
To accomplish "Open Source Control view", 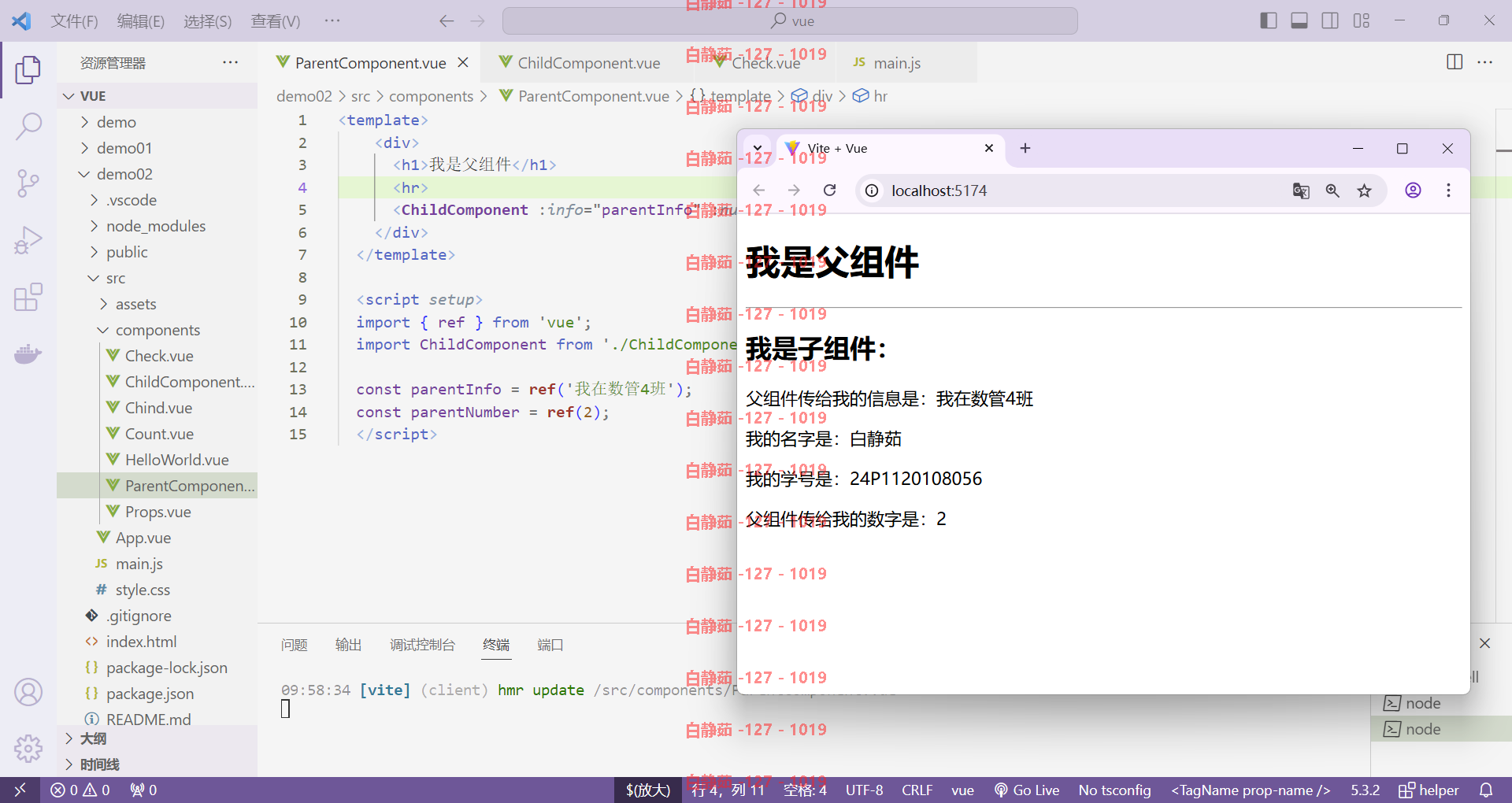I will pyautogui.click(x=28, y=183).
